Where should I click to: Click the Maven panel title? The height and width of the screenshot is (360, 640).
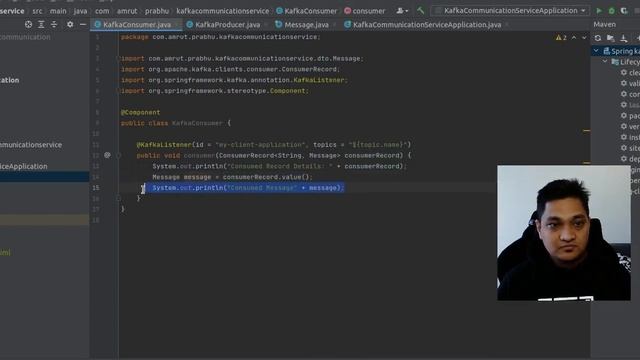click(x=604, y=24)
